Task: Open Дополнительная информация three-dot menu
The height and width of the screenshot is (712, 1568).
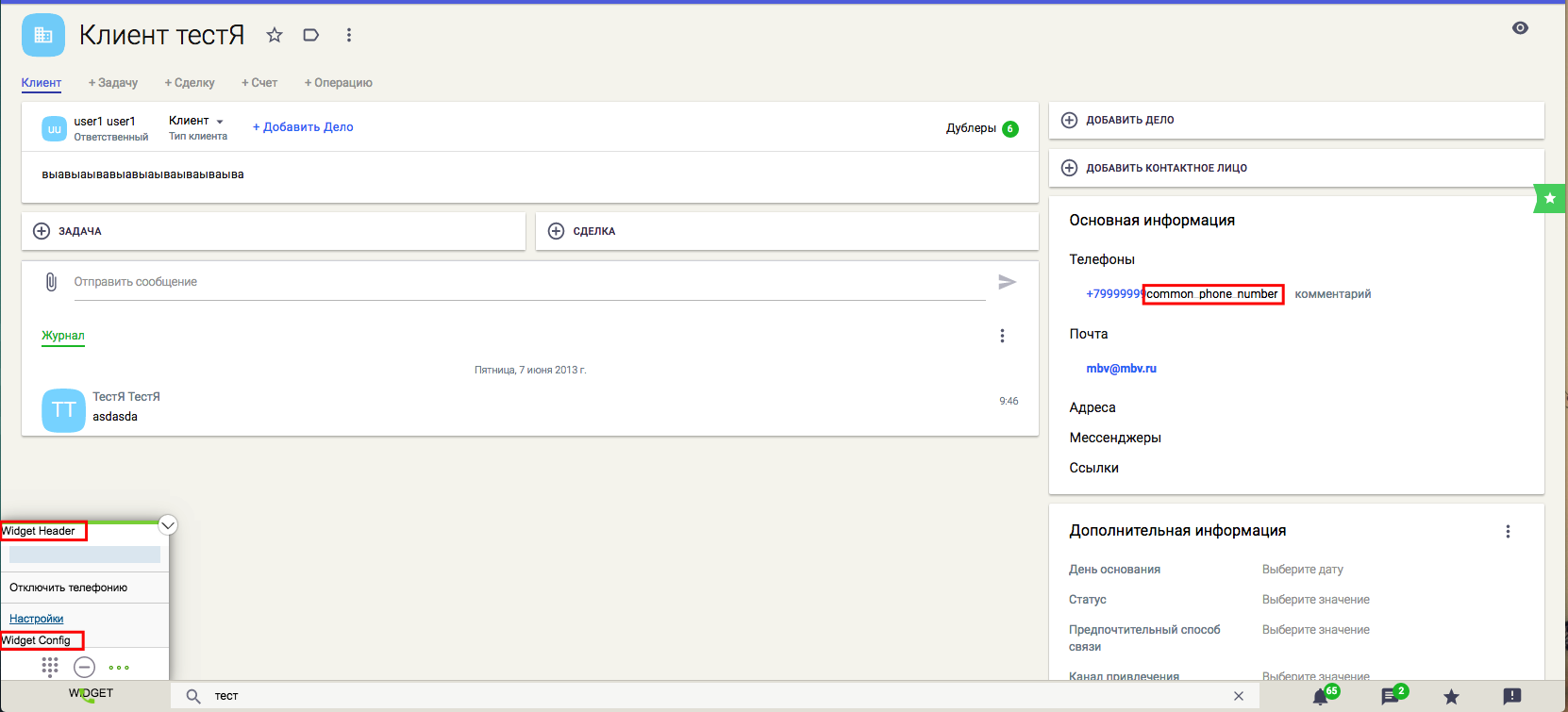Action: tap(1507, 531)
